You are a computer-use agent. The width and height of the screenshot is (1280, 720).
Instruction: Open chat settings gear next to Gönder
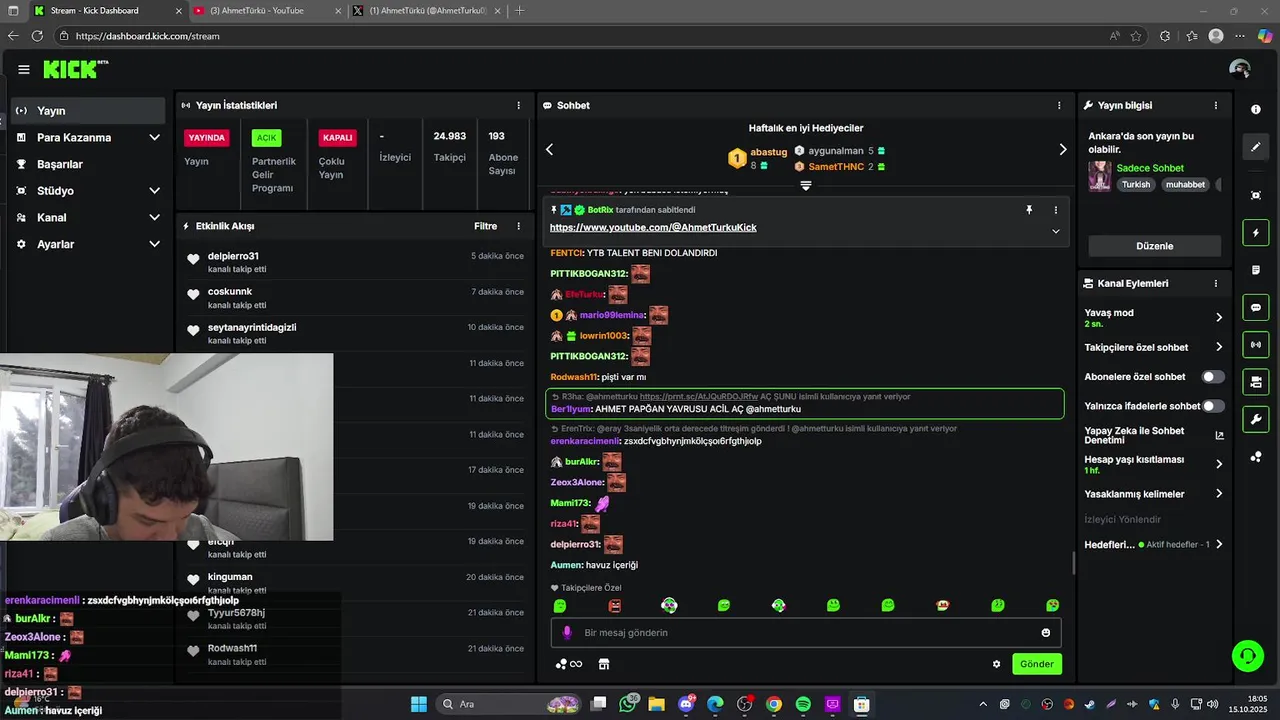point(996,664)
